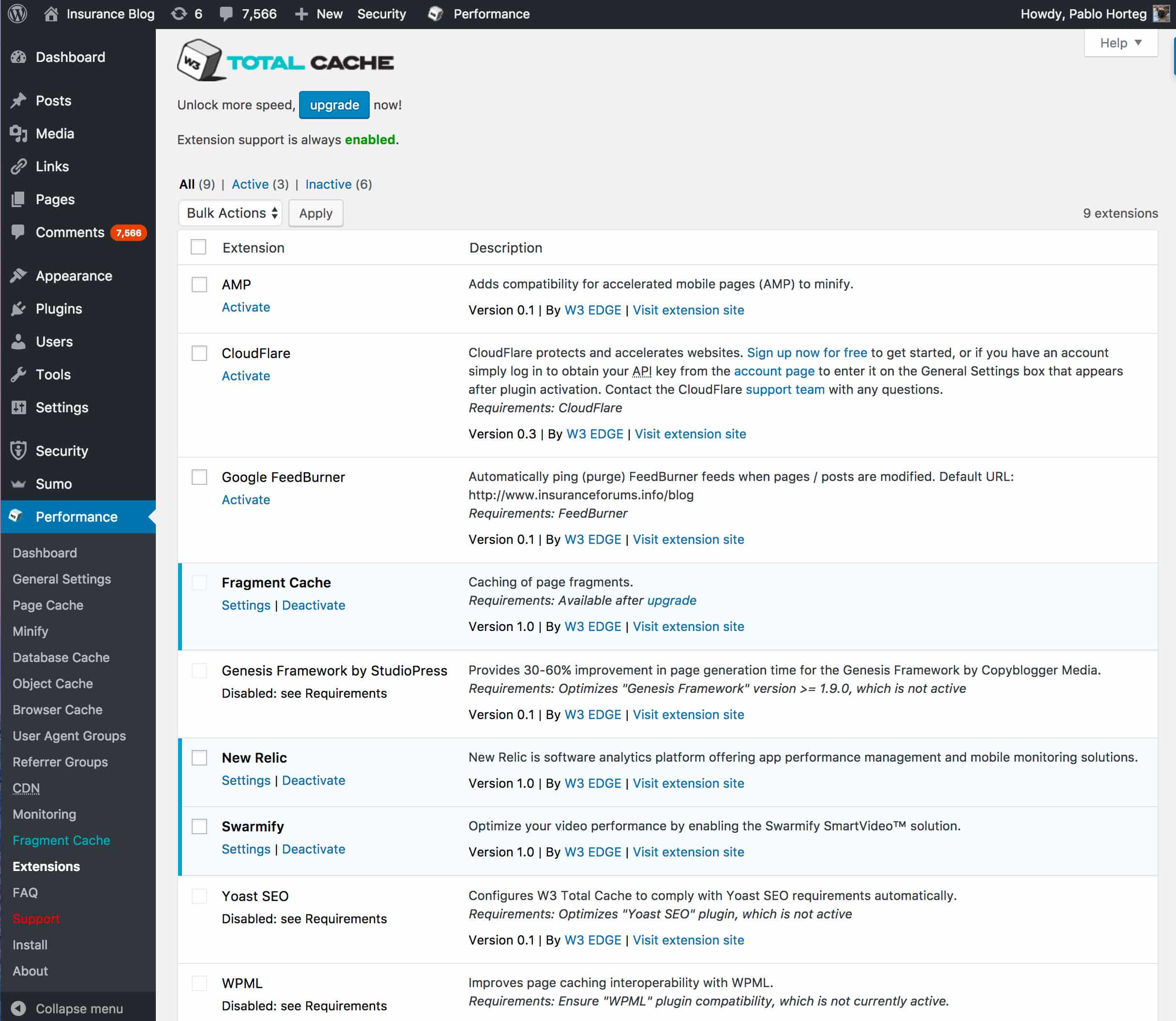Click the Appearance paintbrush icon
The image size is (1176, 1021).
(x=19, y=276)
